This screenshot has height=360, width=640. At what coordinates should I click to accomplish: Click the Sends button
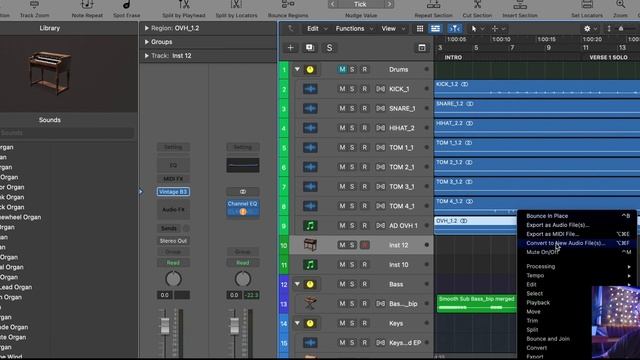pyautogui.click(x=169, y=228)
